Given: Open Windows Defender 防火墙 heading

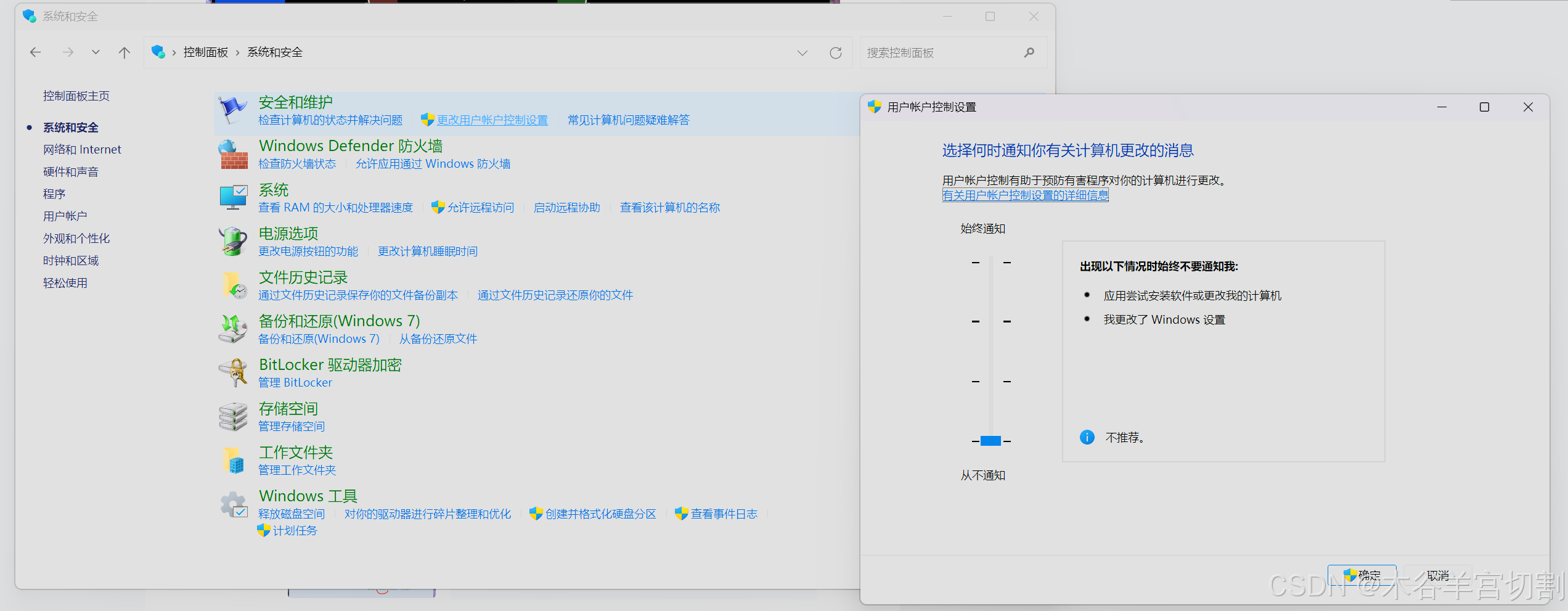Looking at the screenshot, I should 351,146.
